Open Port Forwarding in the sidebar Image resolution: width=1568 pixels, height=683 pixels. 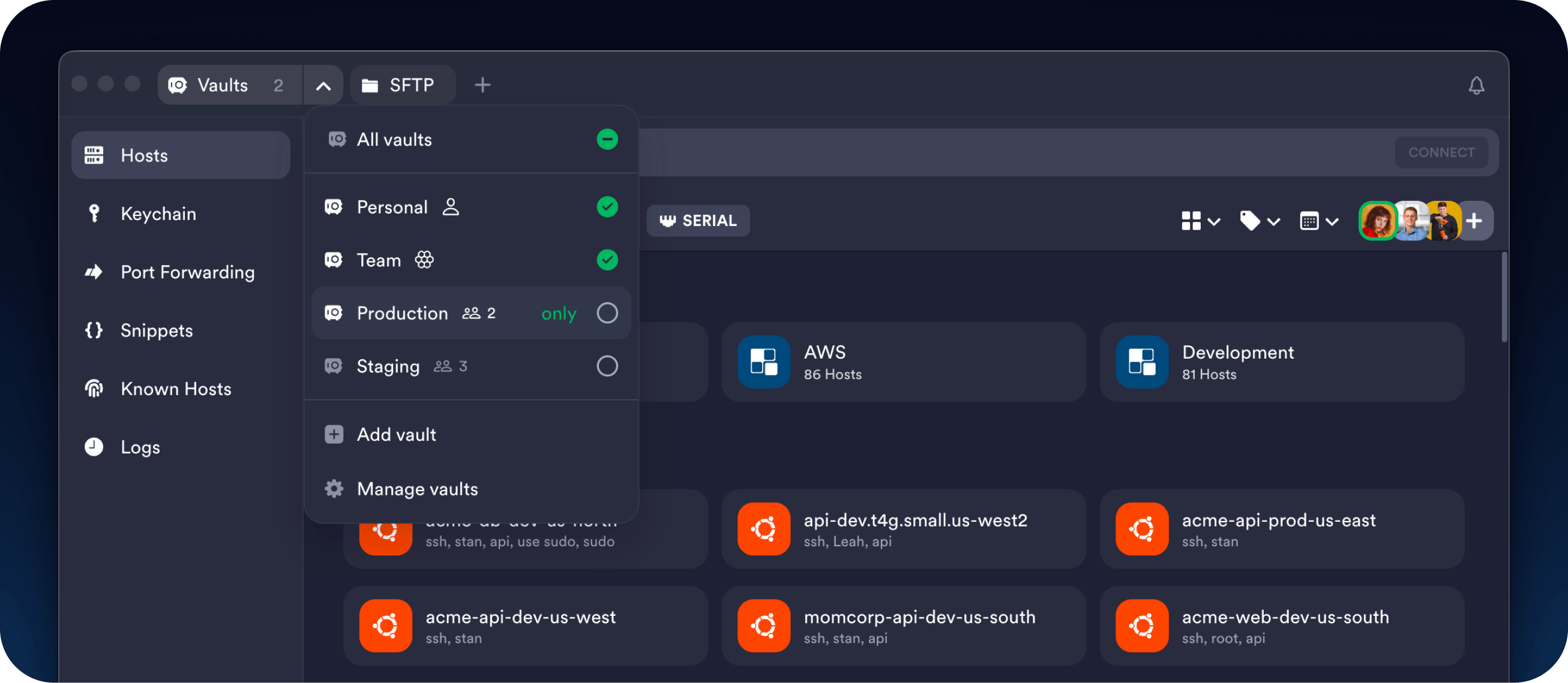click(187, 272)
